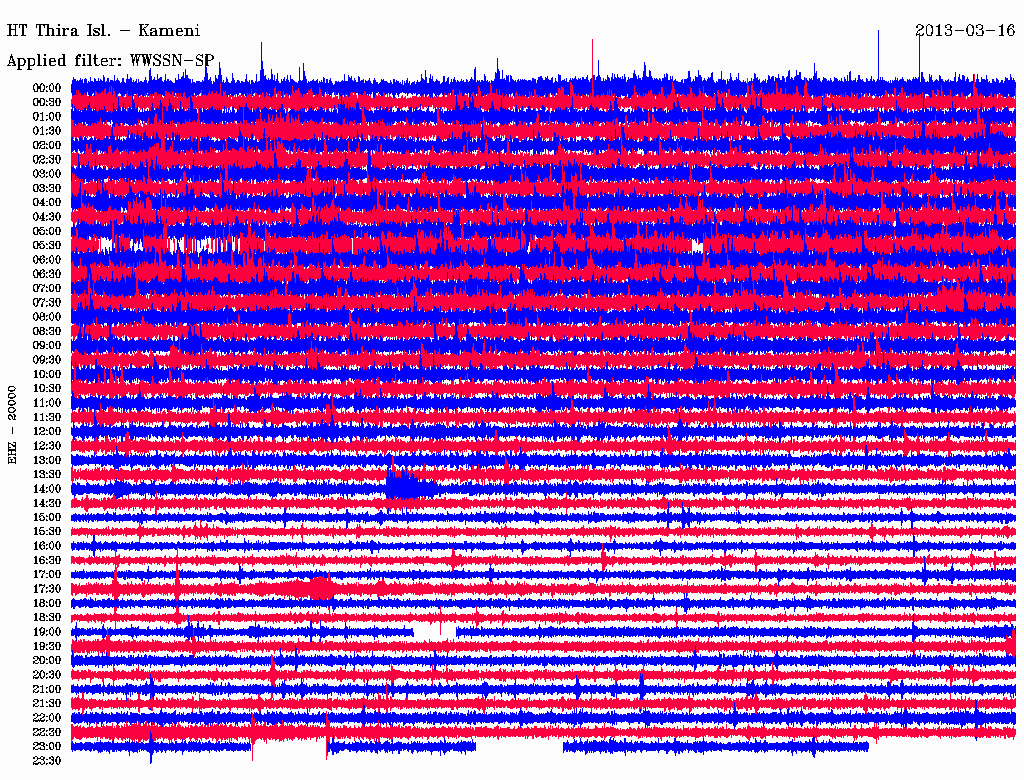Screen dimensions: 1024x780
Task: Click the 13:30 time label
Action: pyautogui.click(x=47, y=474)
